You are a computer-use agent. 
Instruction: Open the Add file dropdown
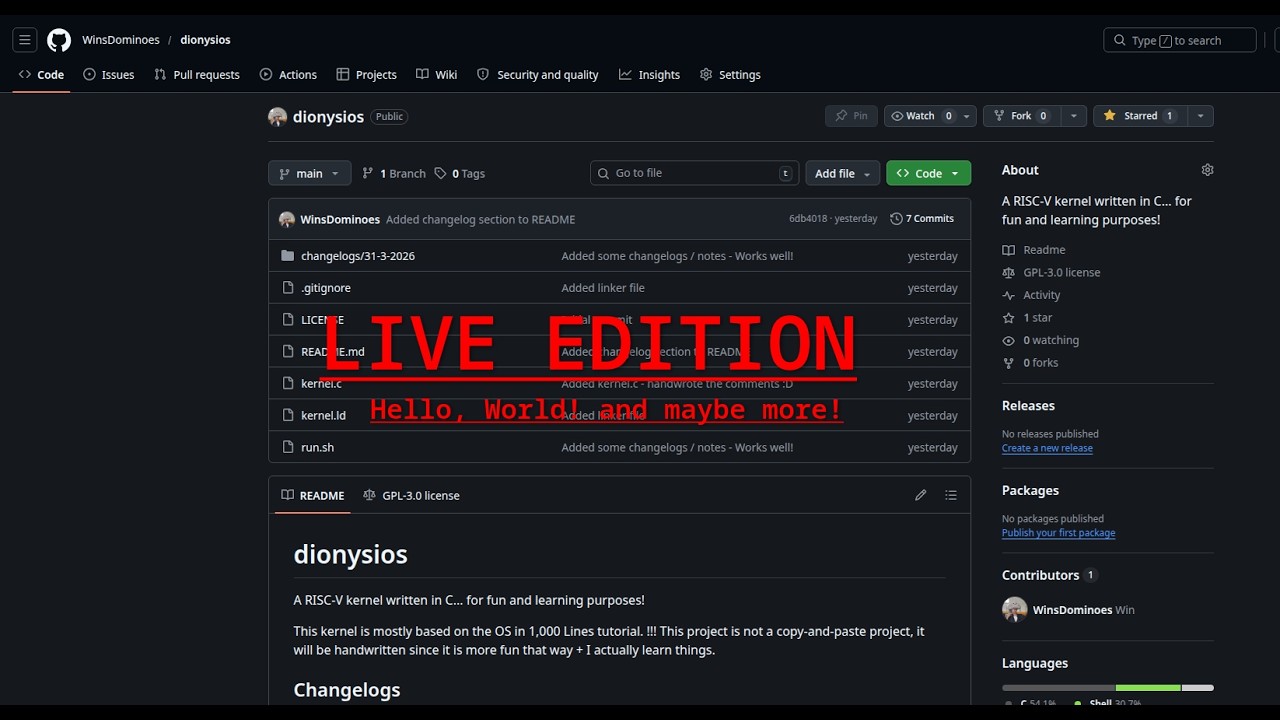842,173
